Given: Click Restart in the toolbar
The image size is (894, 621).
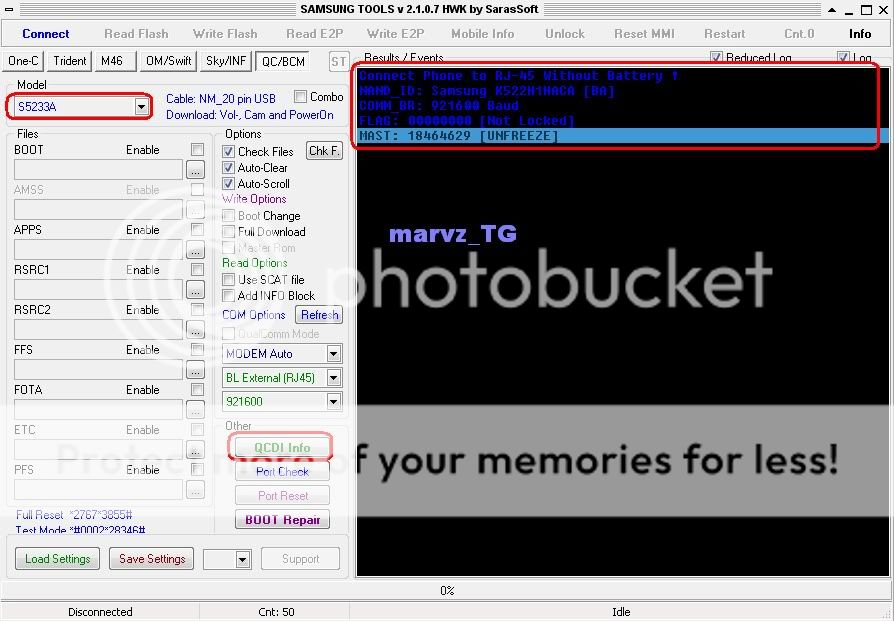Looking at the screenshot, I should coord(725,34).
